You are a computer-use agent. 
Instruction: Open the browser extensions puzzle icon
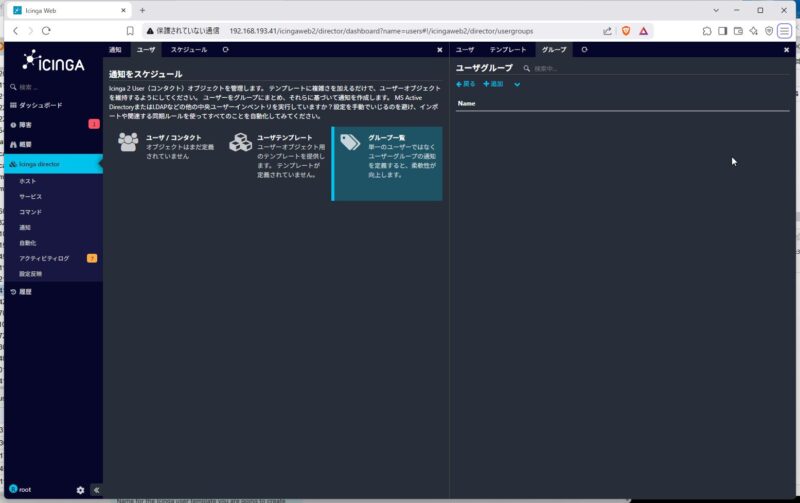click(707, 31)
